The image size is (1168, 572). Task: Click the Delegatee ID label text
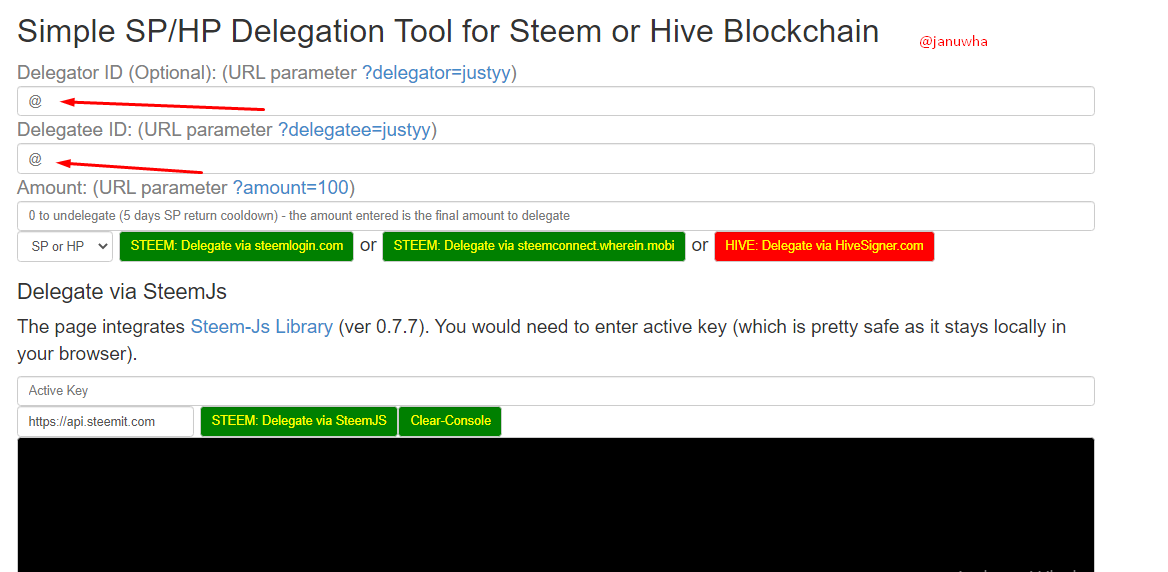pos(72,130)
